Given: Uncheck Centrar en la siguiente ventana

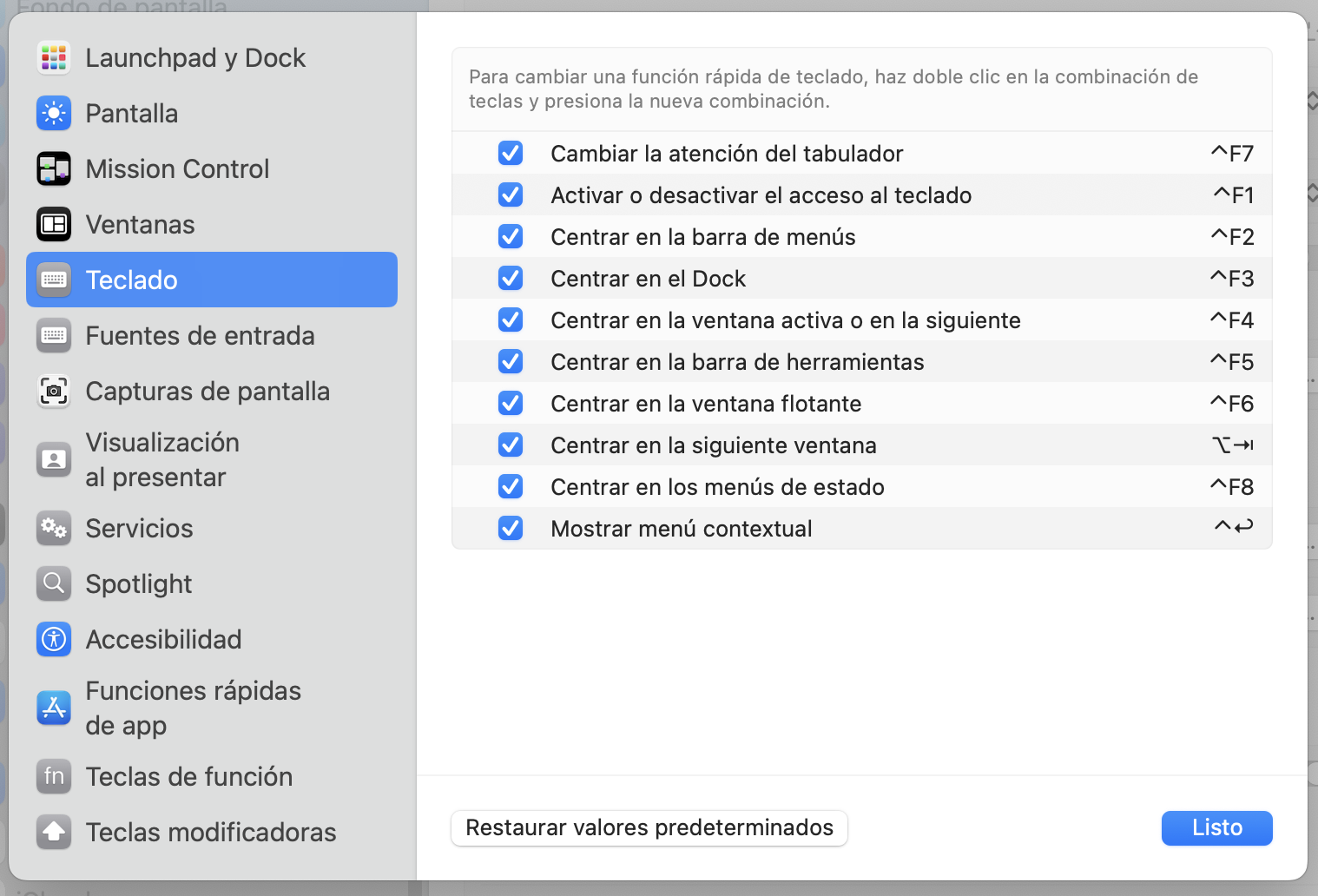Looking at the screenshot, I should [511, 445].
